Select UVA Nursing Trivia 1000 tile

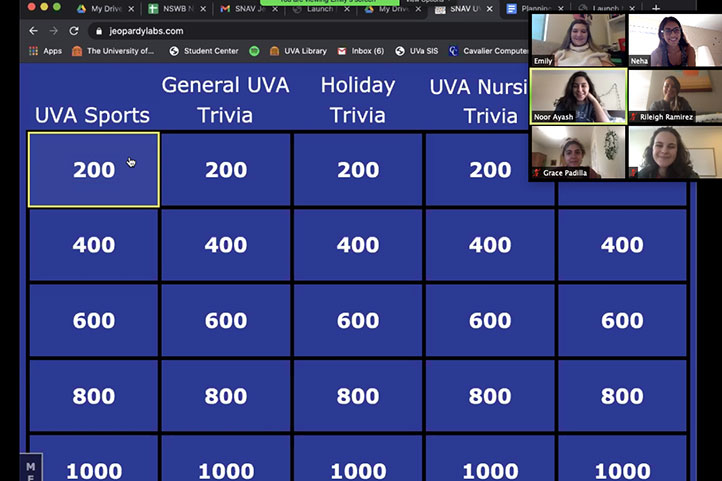click(490, 458)
